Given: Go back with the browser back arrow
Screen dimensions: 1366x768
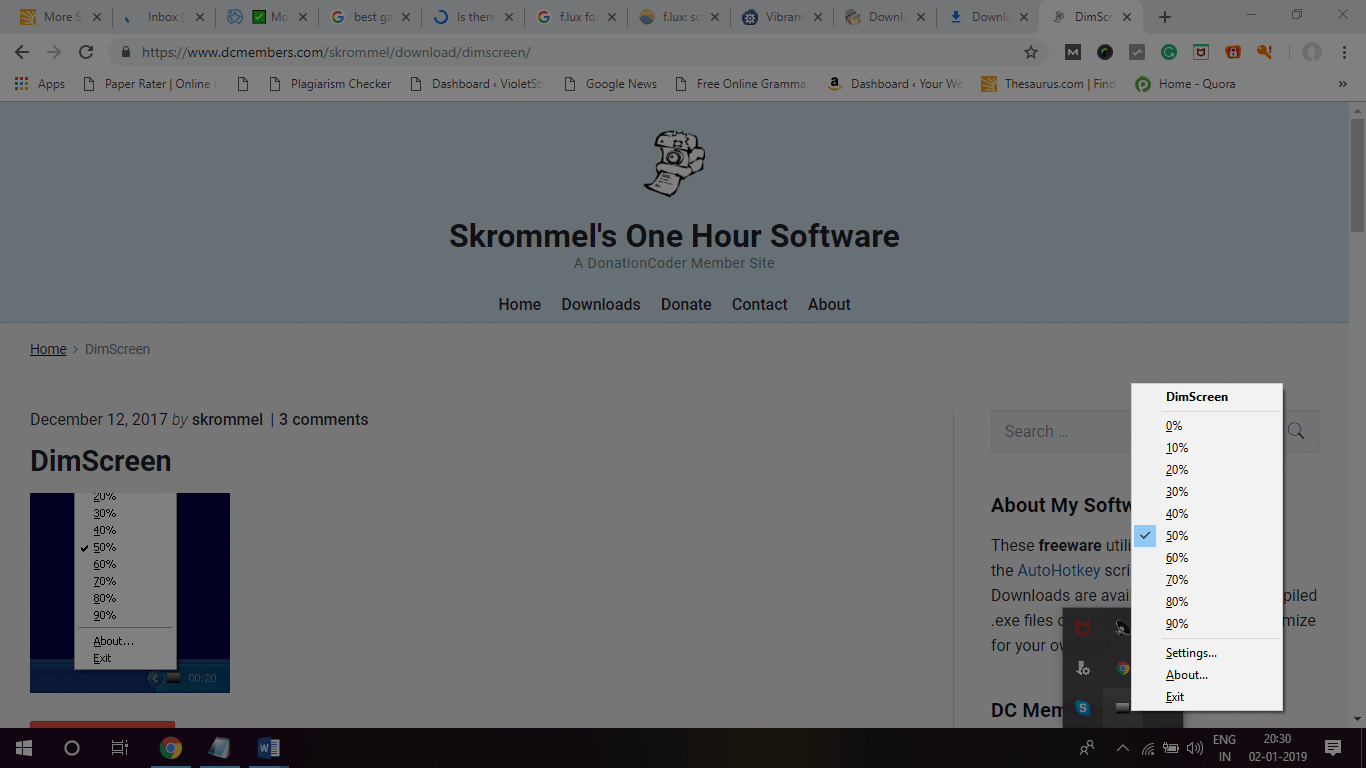Looking at the screenshot, I should (22, 52).
